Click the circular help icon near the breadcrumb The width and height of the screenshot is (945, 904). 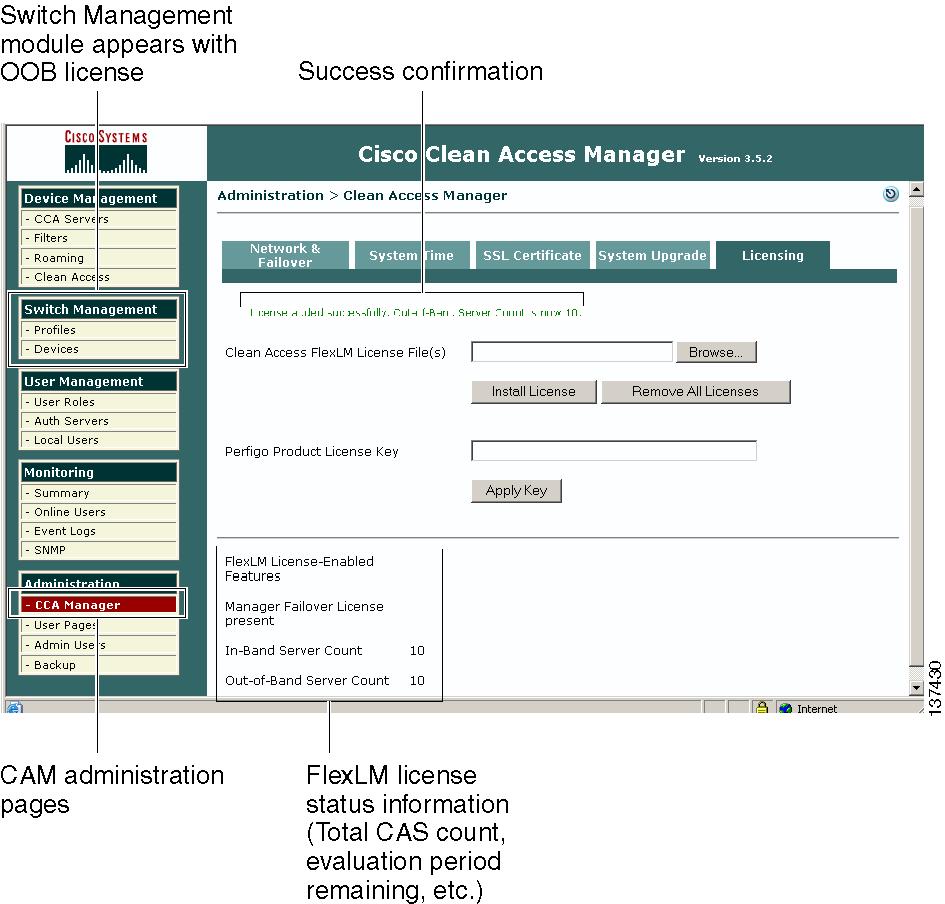tap(890, 194)
